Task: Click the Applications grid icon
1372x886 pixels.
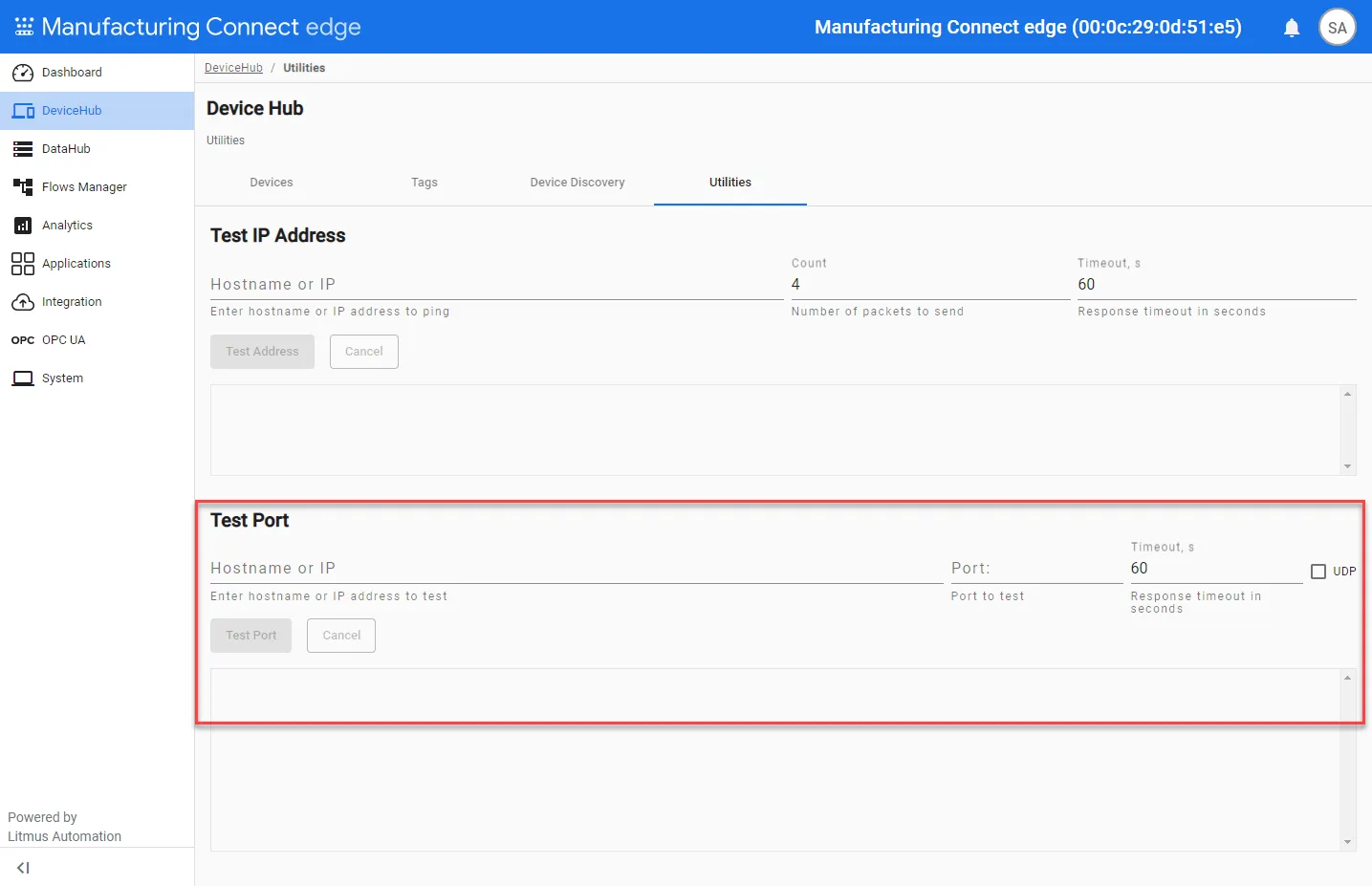Action: 23,264
